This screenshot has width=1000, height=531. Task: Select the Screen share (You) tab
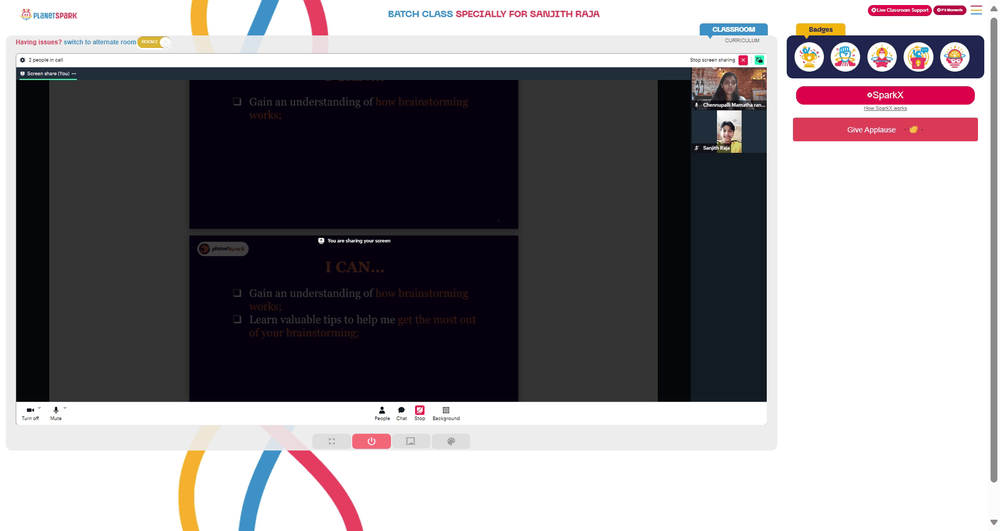pos(48,73)
